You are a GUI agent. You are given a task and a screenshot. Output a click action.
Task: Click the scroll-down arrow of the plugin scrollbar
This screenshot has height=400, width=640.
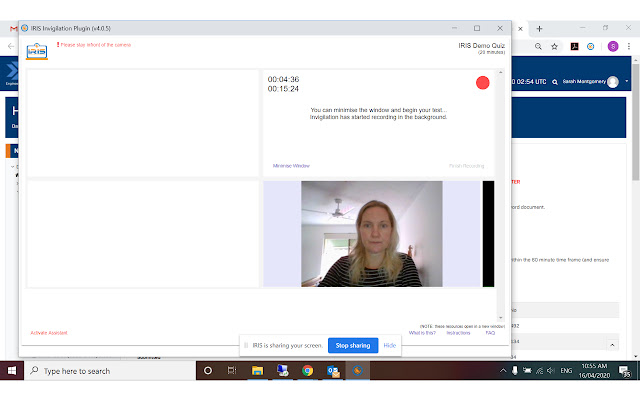pos(501,318)
